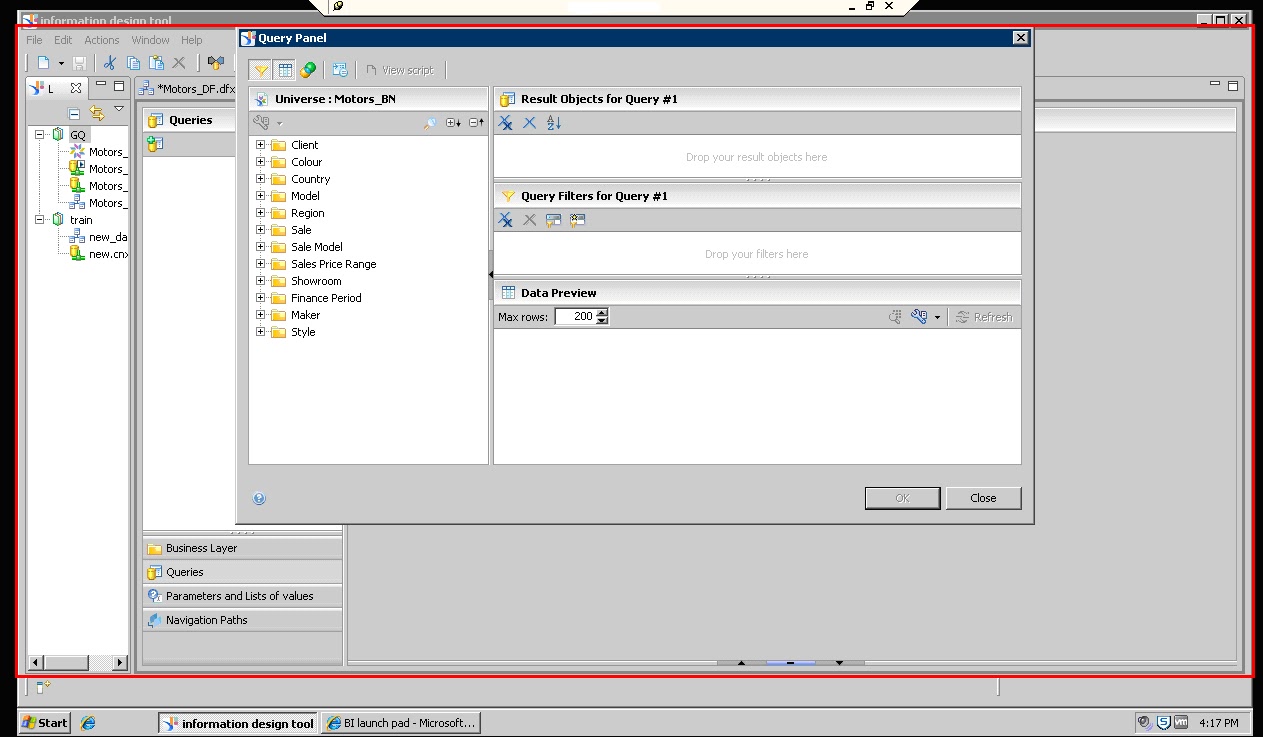Image resolution: width=1263 pixels, height=737 pixels.
Task: Select the sort ascending icon above result objects
Action: (x=553, y=122)
